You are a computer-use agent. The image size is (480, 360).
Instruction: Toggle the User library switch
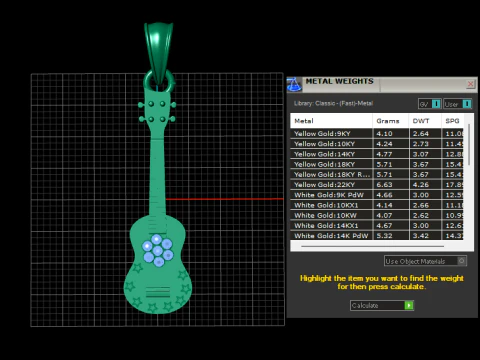(467, 104)
